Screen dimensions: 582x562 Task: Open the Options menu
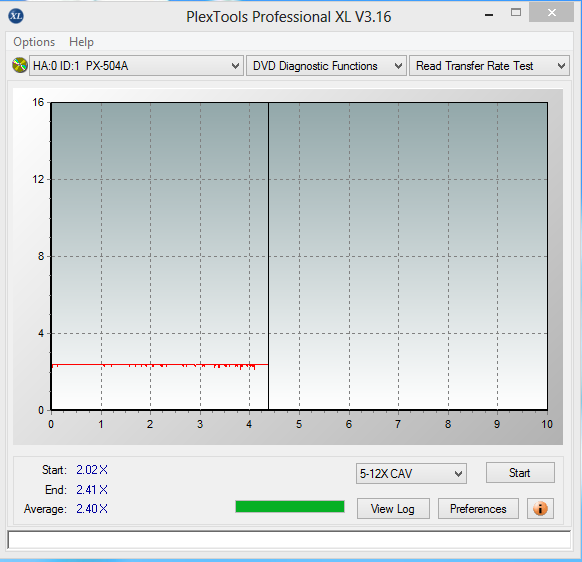click(34, 42)
